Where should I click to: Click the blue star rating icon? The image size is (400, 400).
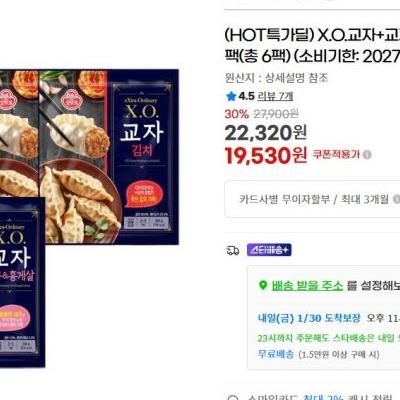tap(231, 96)
